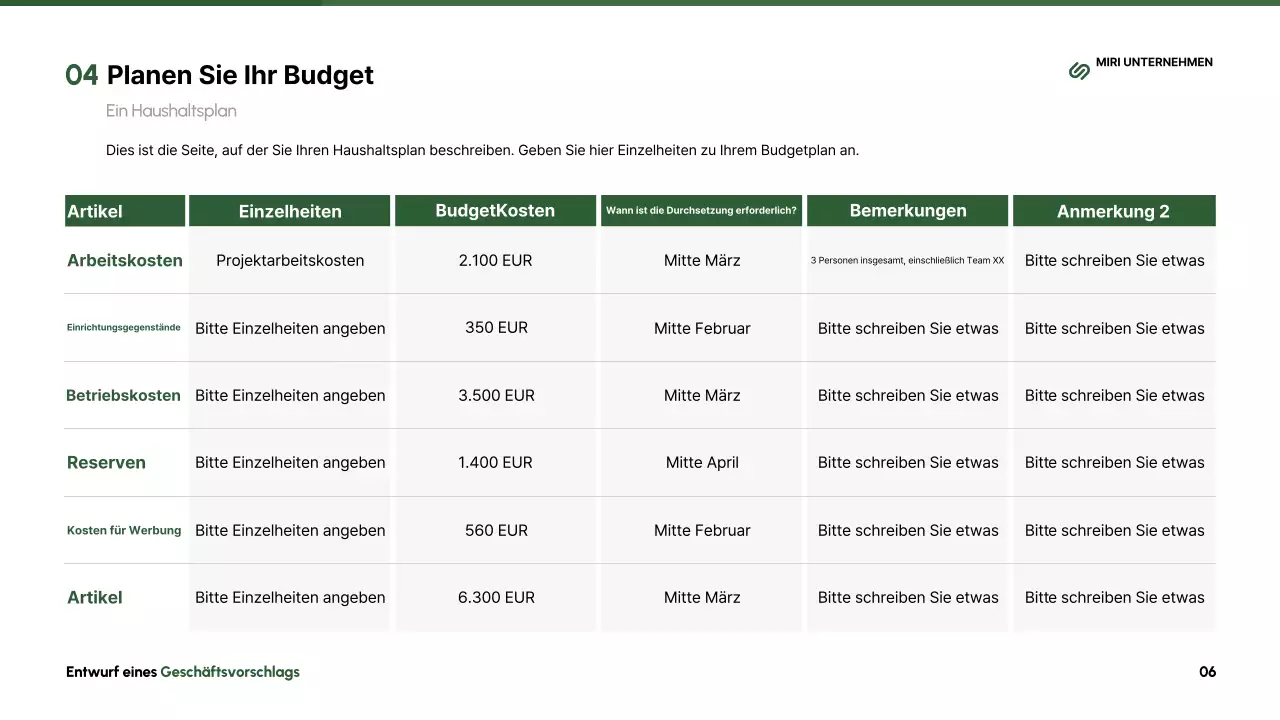This screenshot has width=1280, height=720.
Task: Click the 'Wann ist die Durchsetzung erforderlich?' header
Action: (x=701, y=211)
